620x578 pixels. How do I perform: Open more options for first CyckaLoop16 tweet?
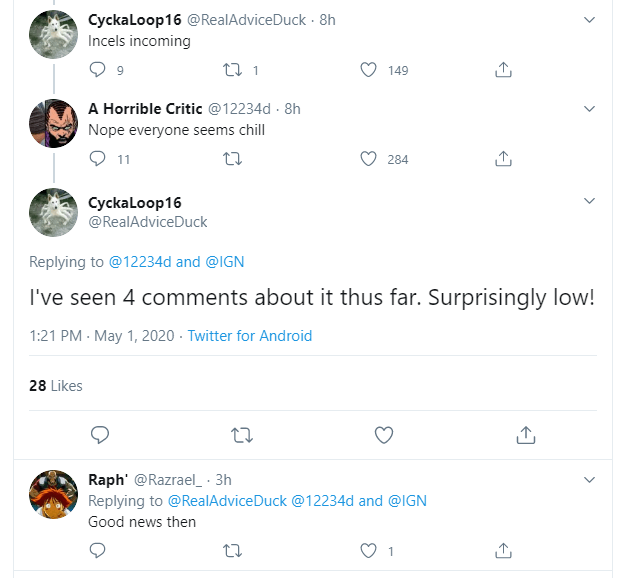[589, 20]
